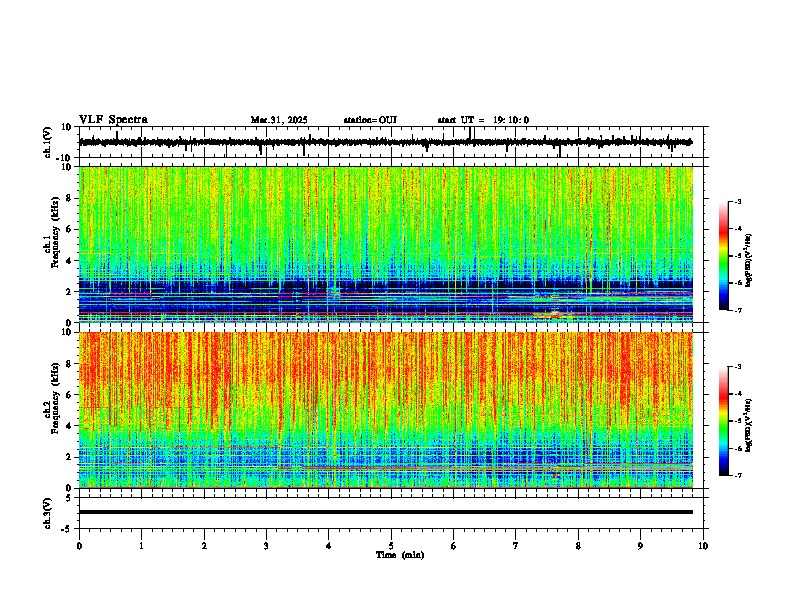
Task: Click the "2" kHz tick on ch.2 spectrogram
Action: [69, 457]
